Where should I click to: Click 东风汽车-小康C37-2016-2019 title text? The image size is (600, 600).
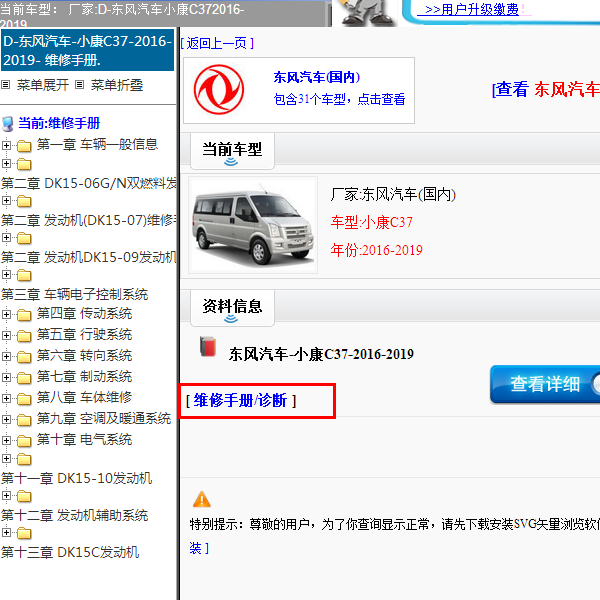321,354
